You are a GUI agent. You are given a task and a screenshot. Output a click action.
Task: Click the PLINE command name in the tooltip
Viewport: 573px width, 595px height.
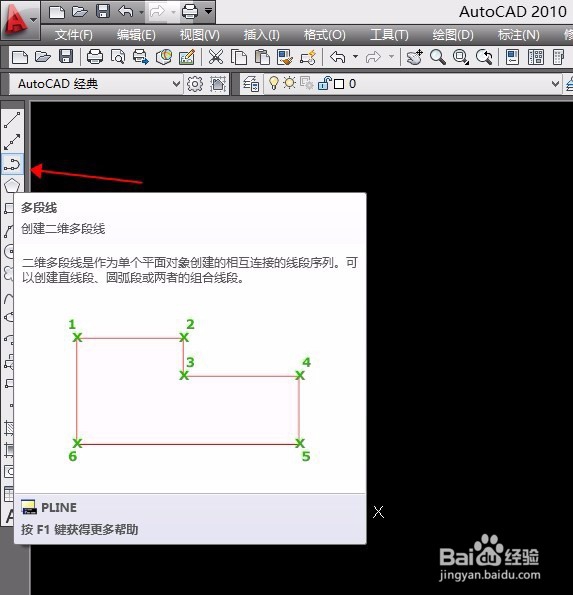tap(59, 508)
